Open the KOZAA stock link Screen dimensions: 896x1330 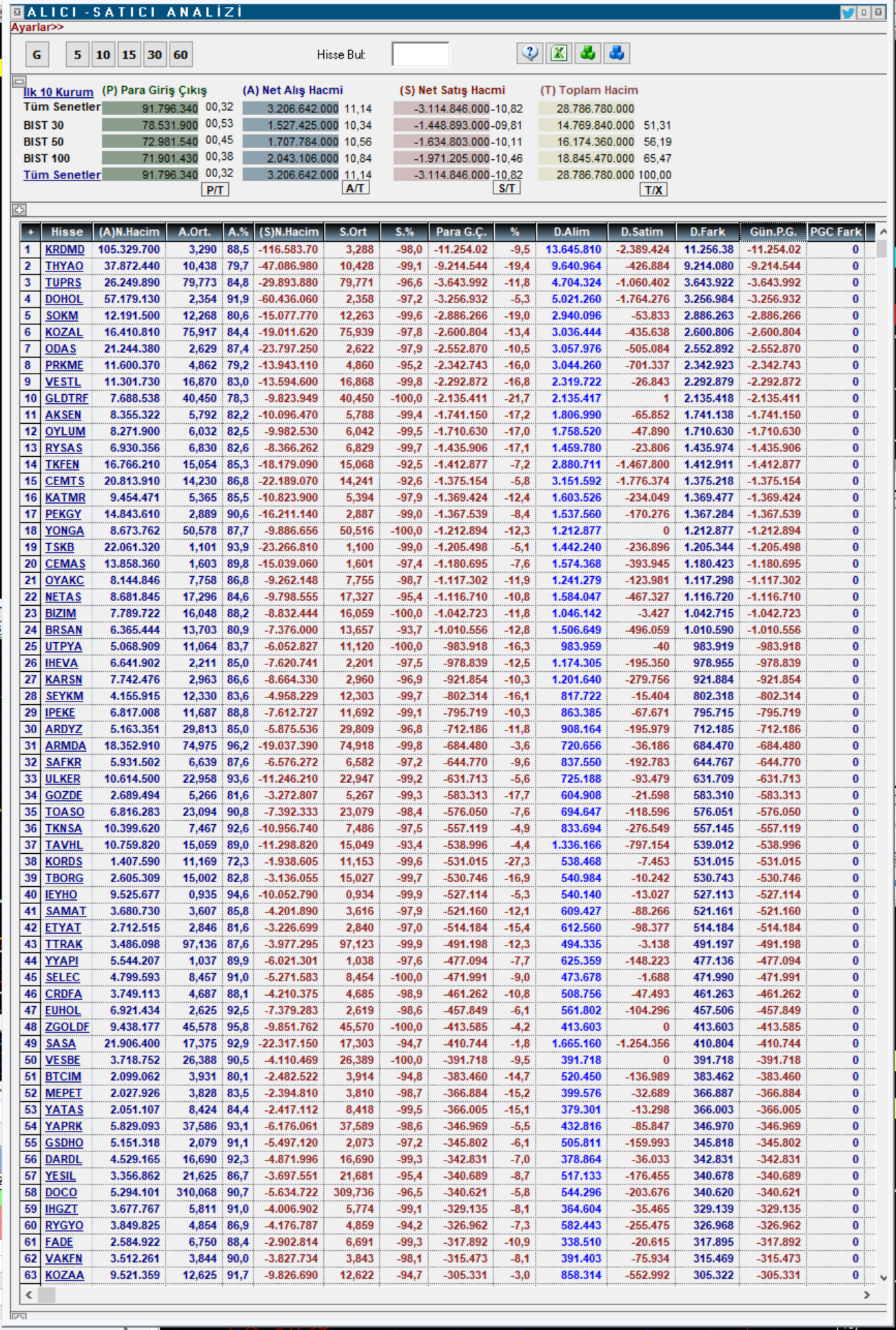65,1275
